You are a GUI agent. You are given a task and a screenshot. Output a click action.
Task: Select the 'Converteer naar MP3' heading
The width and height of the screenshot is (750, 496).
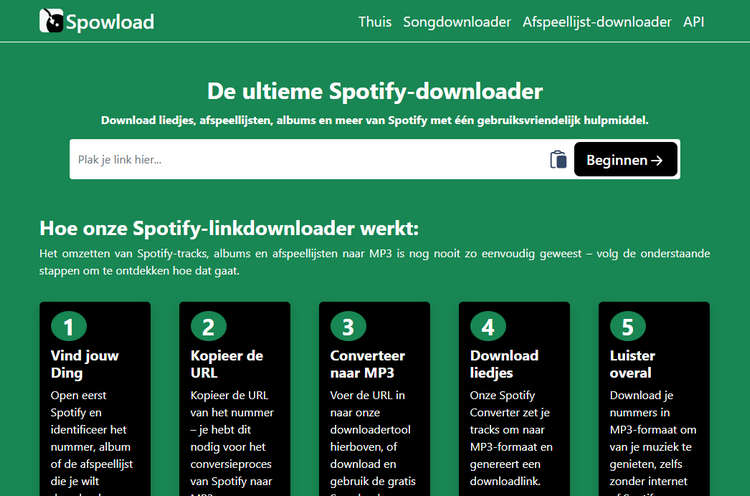367,364
